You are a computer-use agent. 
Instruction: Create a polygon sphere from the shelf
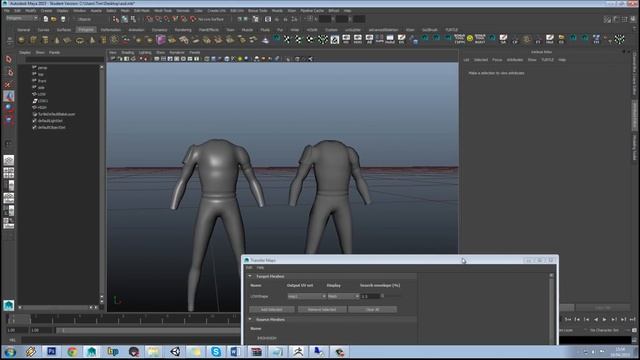coord(22,40)
